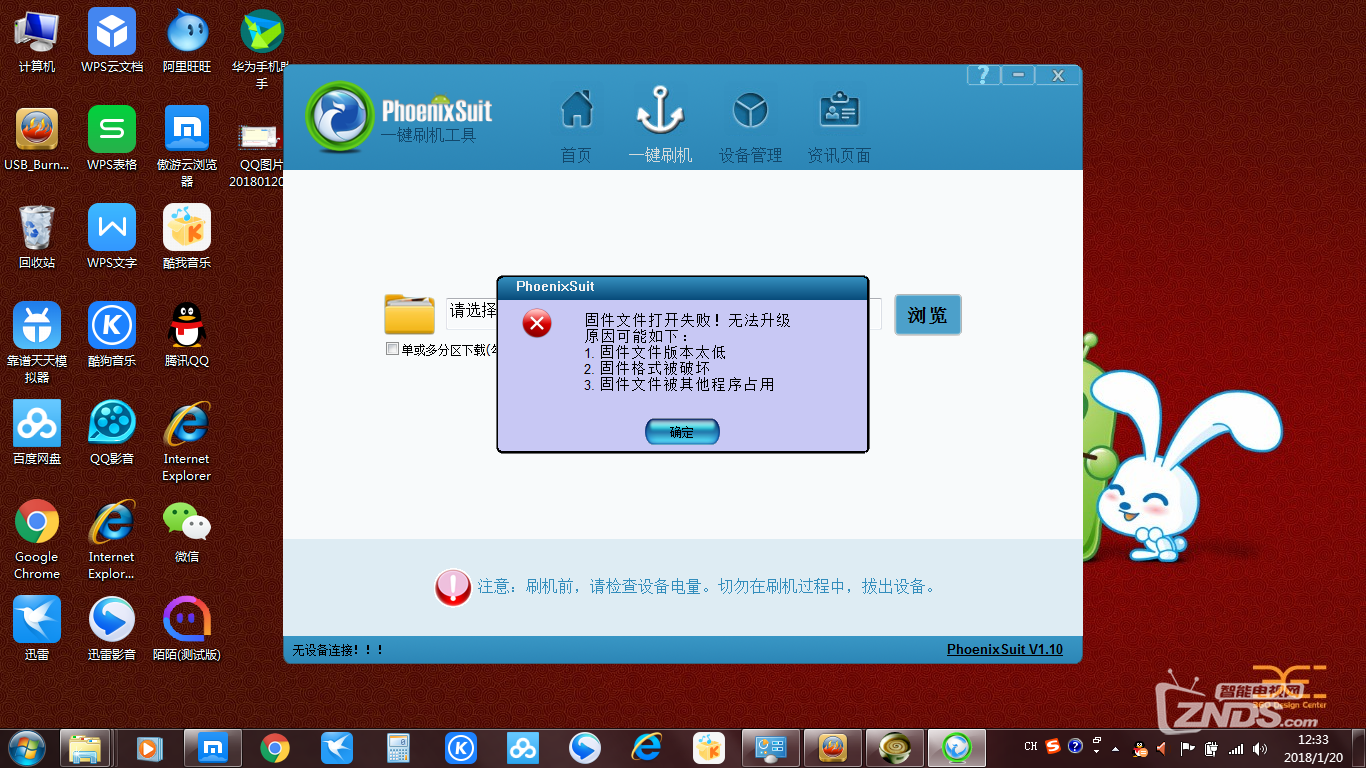
Task: Click the 确定 button in the error dialog
Action: click(x=682, y=432)
